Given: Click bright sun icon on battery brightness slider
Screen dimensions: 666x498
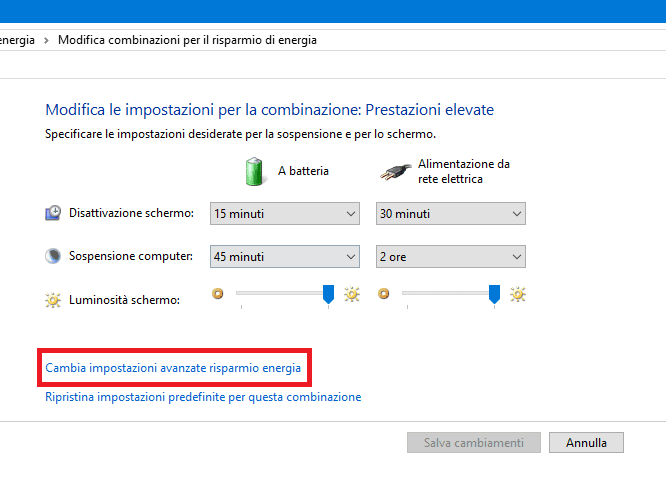Looking at the screenshot, I should click(x=351, y=294).
